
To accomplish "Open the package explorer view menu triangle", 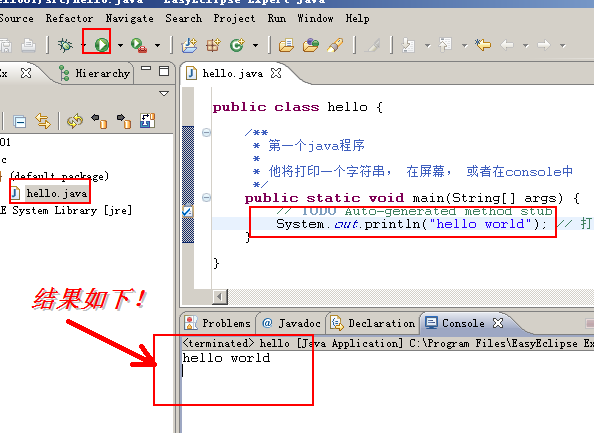I will (x=164, y=93).
